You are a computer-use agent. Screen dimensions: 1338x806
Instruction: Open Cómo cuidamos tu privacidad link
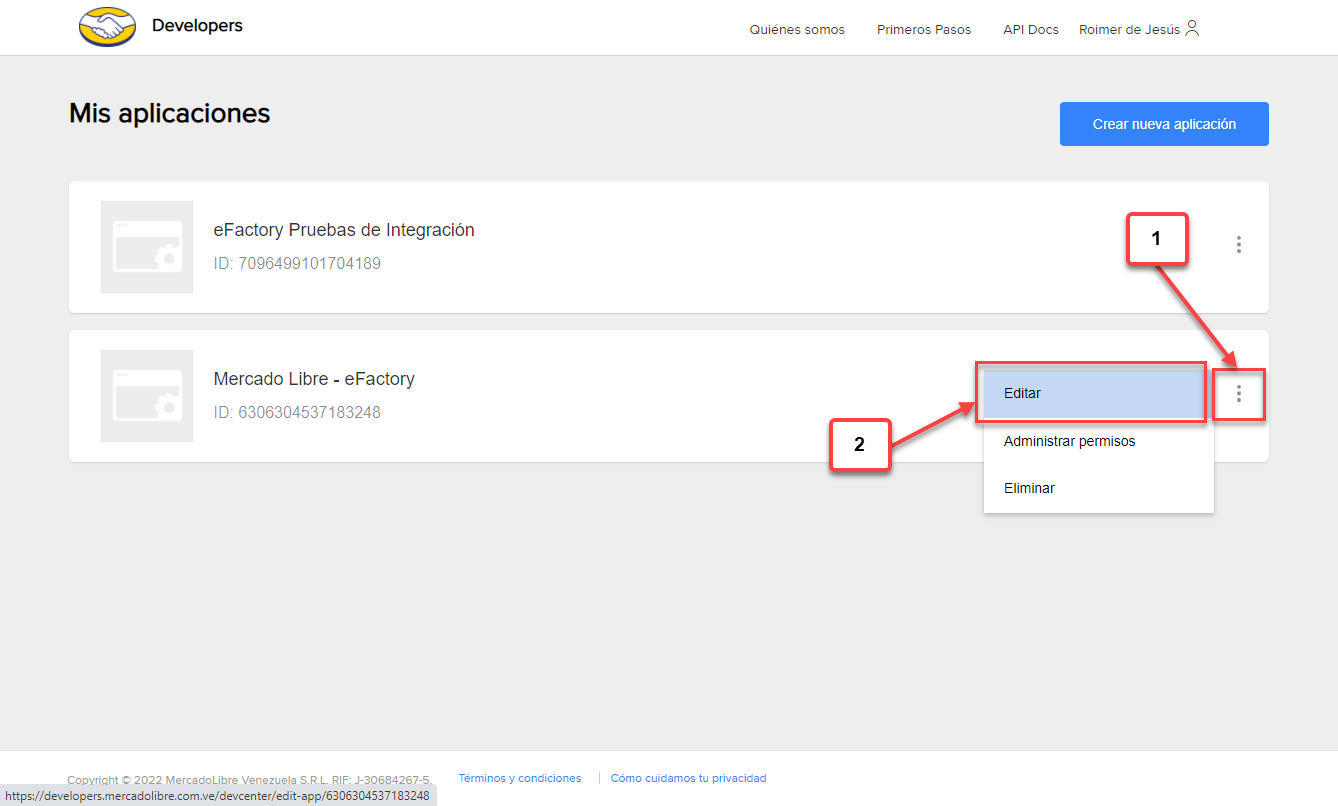click(x=688, y=778)
